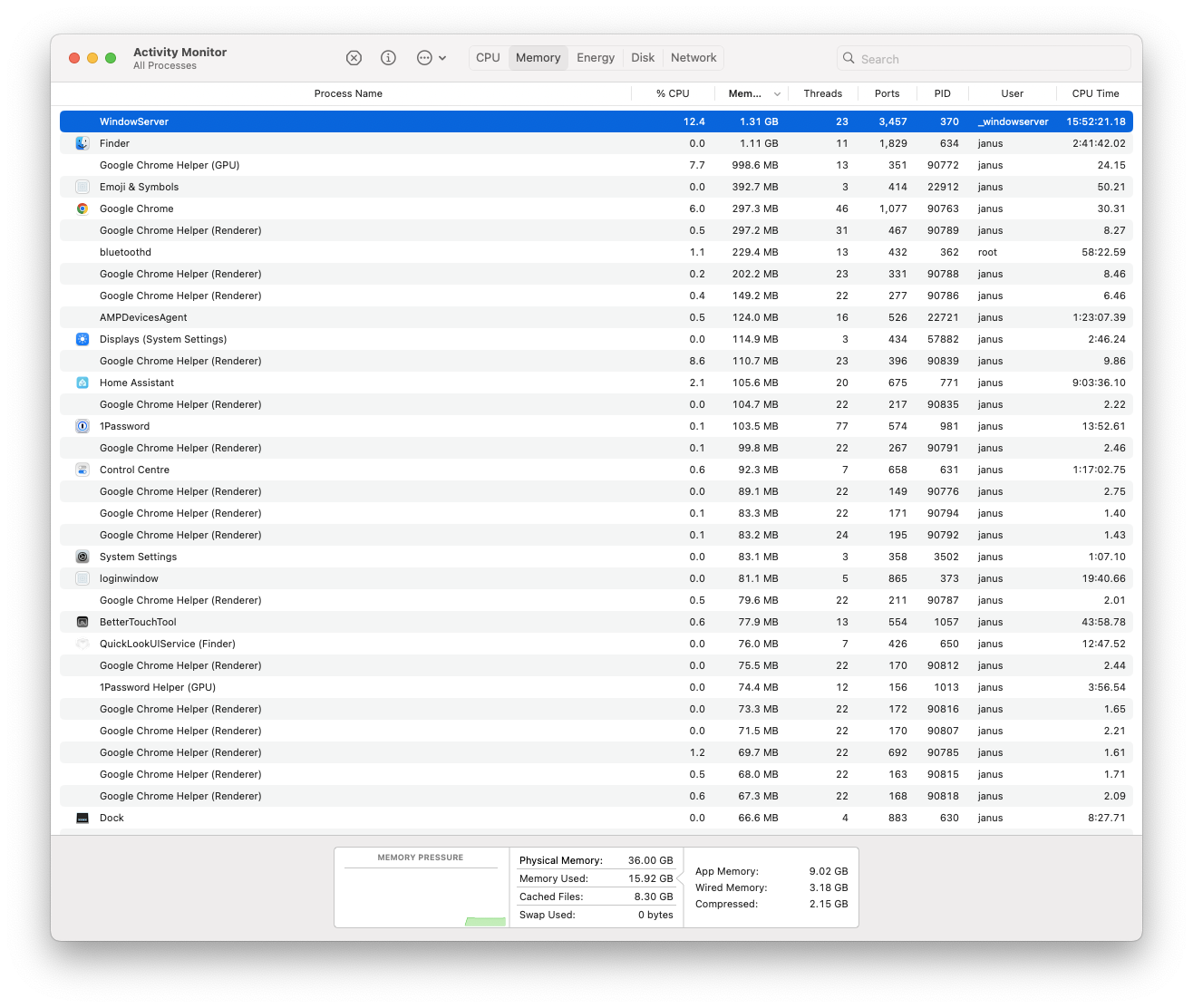
Task: Click the Home Assistant app icon
Action: click(x=82, y=383)
